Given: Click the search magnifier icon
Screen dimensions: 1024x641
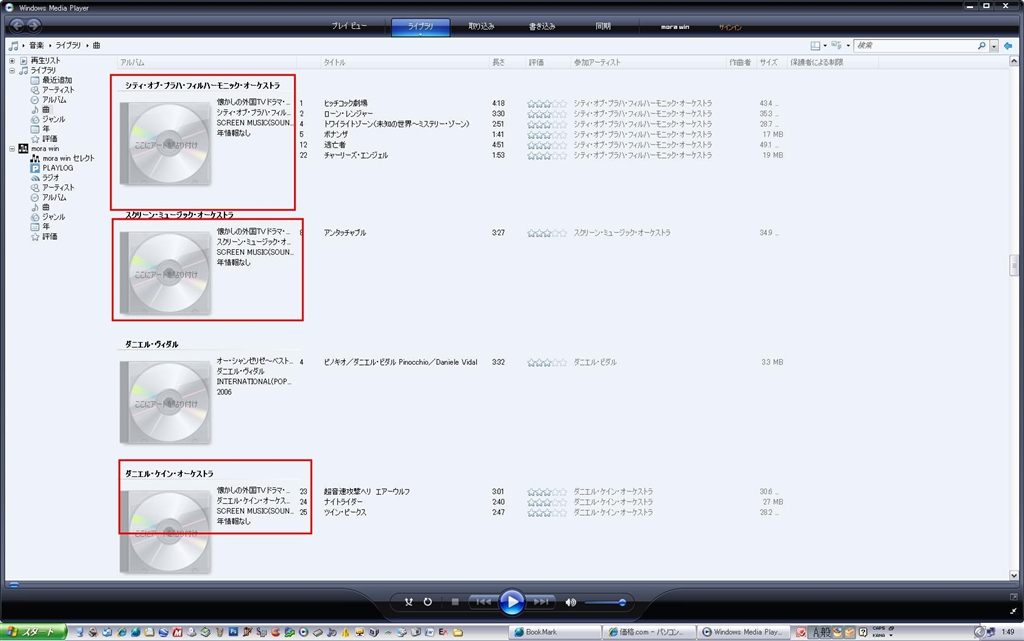Looking at the screenshot, I should (981, 46).
